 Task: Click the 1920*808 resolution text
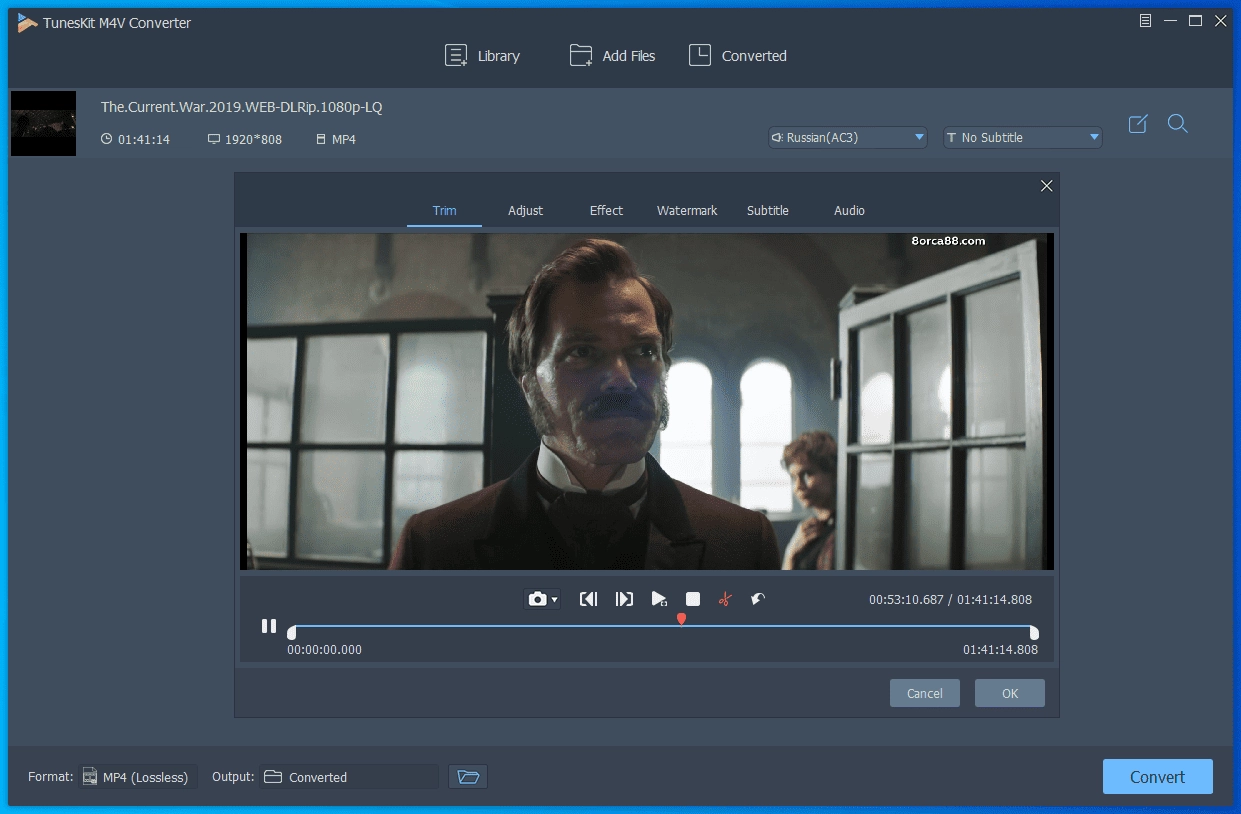[x=253, y=139]
